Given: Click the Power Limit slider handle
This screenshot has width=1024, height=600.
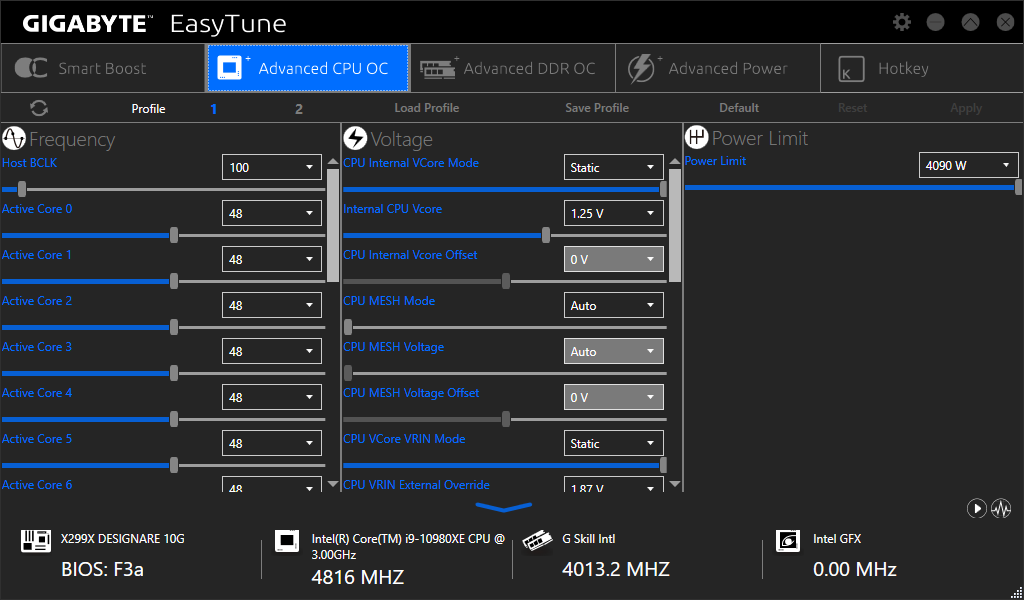Looking at the screenshot, I should pyautogui.click(x=1019, y=187).
